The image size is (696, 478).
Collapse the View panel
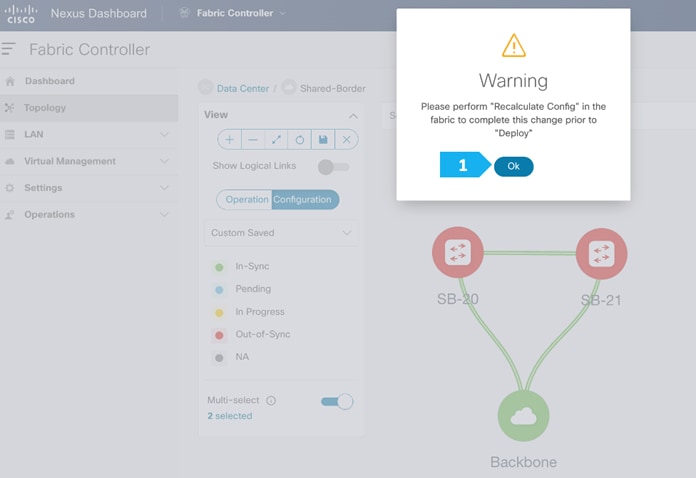(353, 116)
